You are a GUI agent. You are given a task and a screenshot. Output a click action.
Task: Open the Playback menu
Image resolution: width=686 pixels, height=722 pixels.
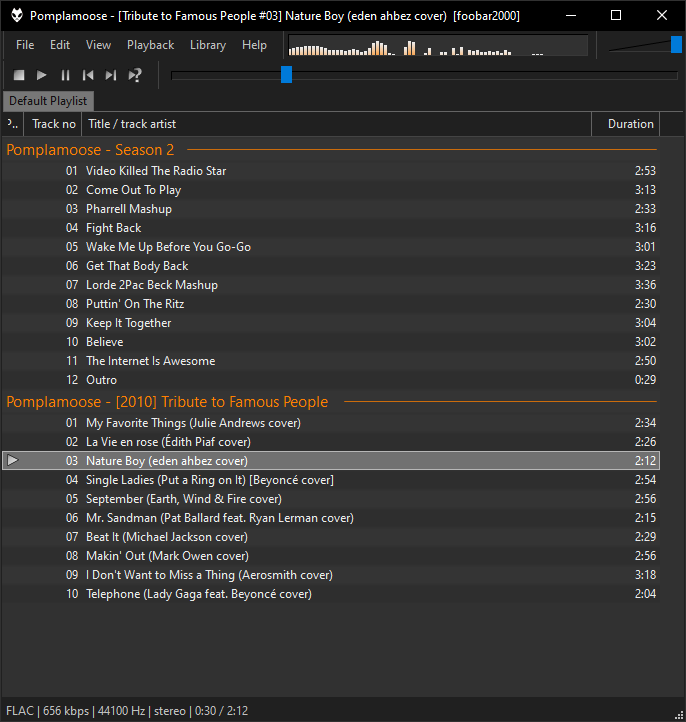[x=151, y=45]
